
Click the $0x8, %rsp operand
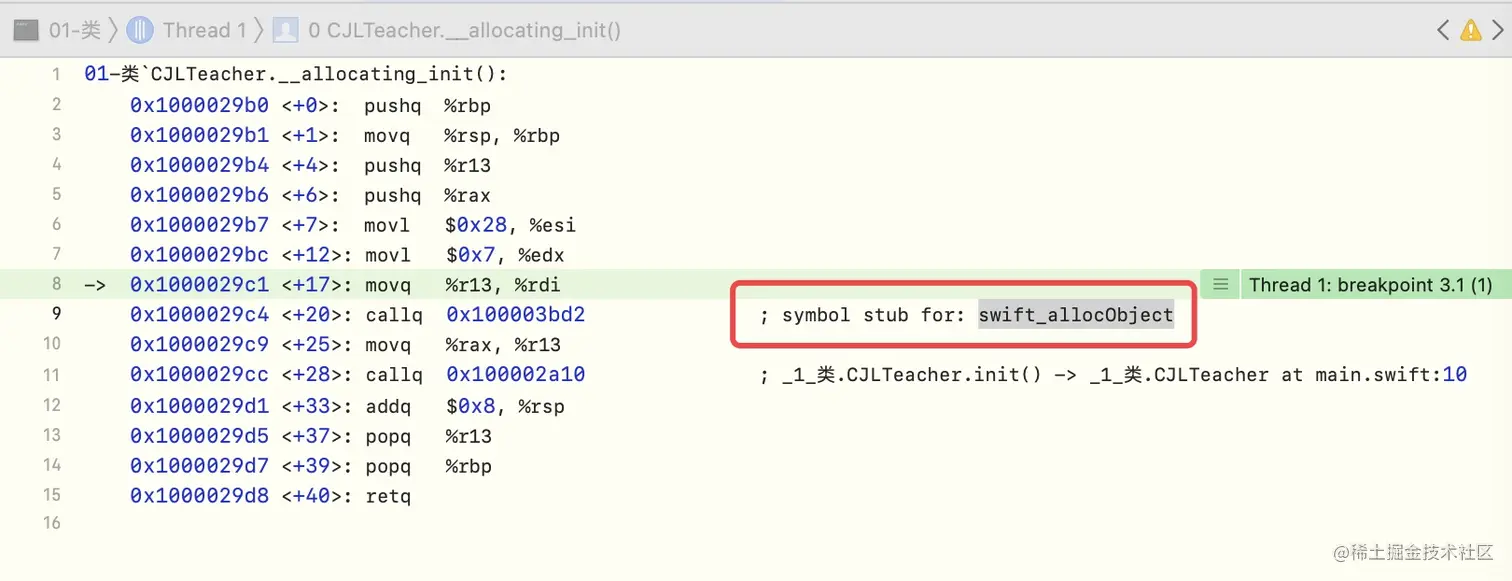[505, 406]
